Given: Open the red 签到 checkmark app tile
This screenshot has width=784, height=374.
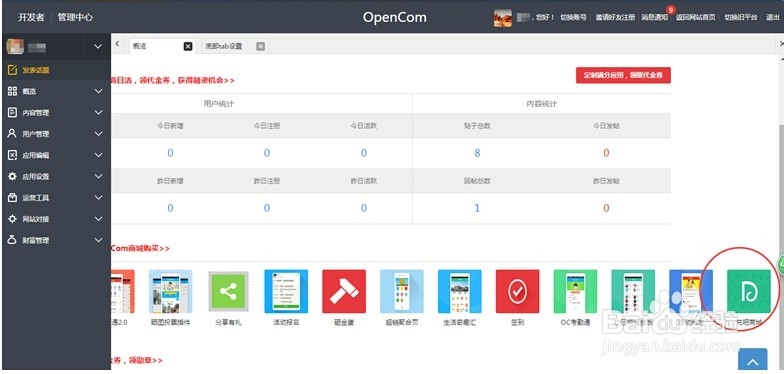Looking at the screenshot, I should pyautogui.click(x=518, y=292).
